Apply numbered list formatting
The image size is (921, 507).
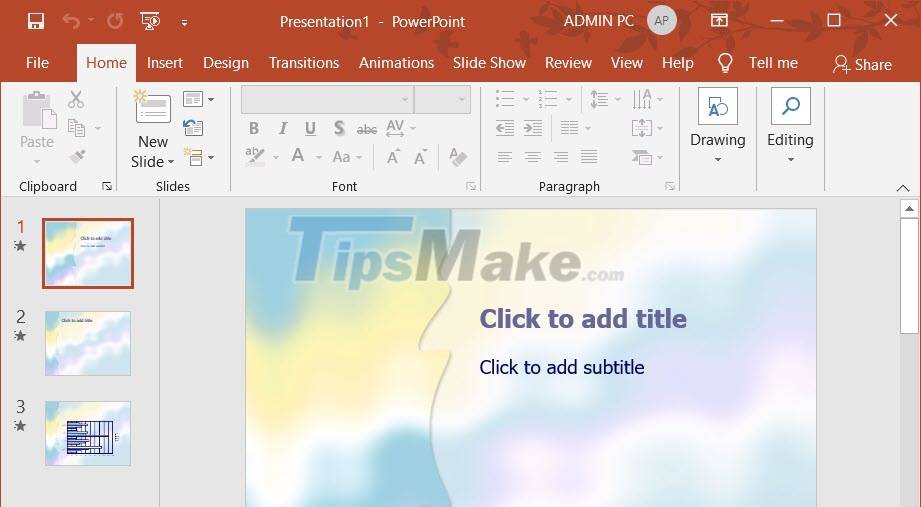click(x=549, y=99)
